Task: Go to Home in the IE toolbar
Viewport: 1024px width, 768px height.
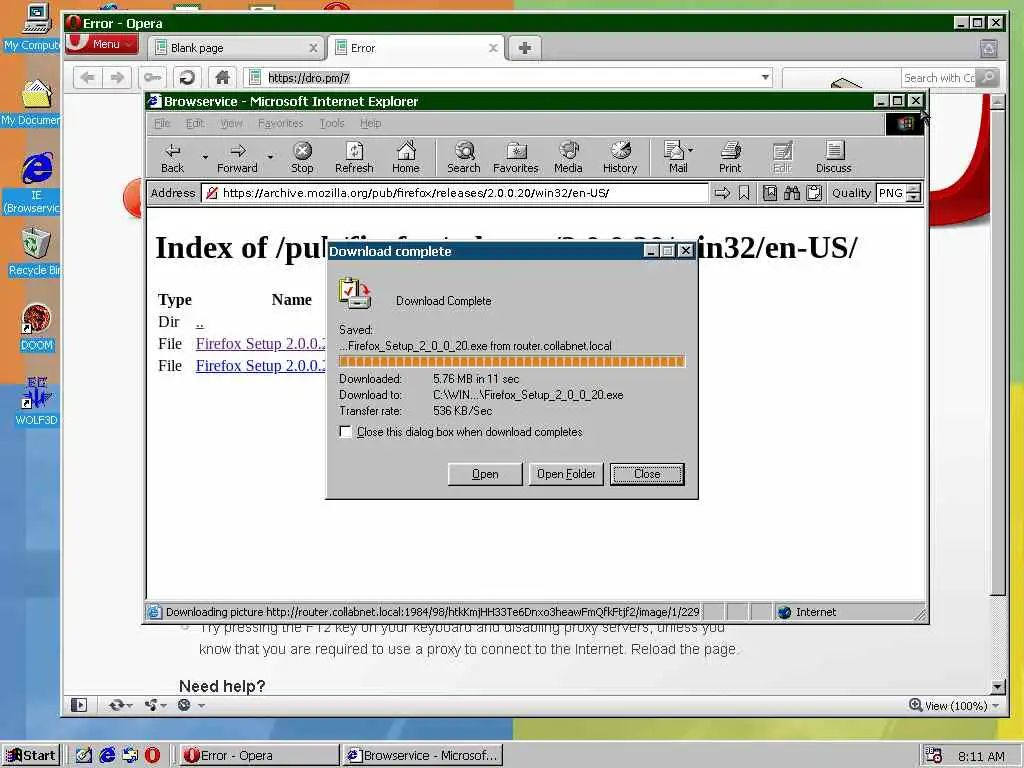Action: pos(406,157)
